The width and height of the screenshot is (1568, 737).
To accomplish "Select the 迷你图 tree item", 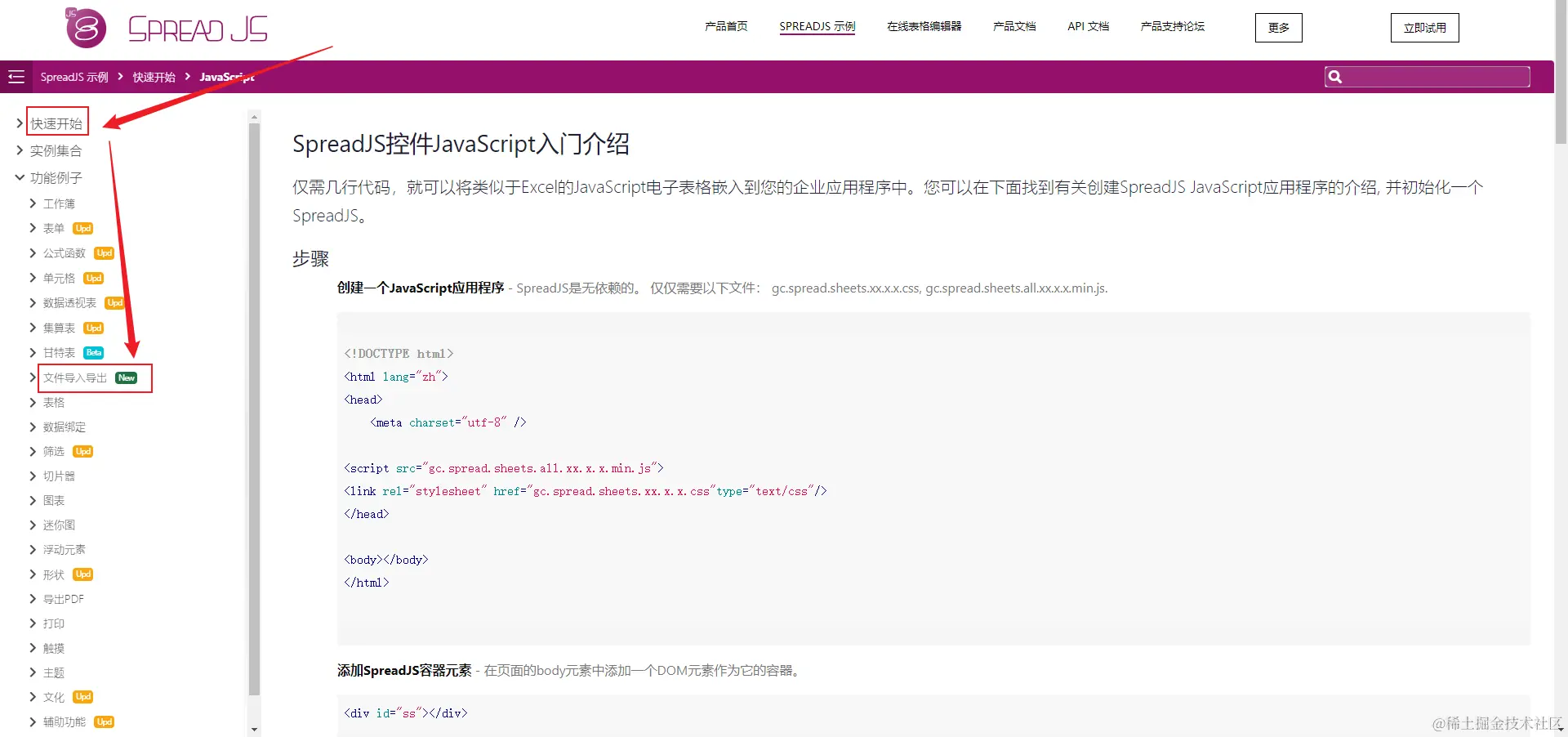I will [59, 525].
